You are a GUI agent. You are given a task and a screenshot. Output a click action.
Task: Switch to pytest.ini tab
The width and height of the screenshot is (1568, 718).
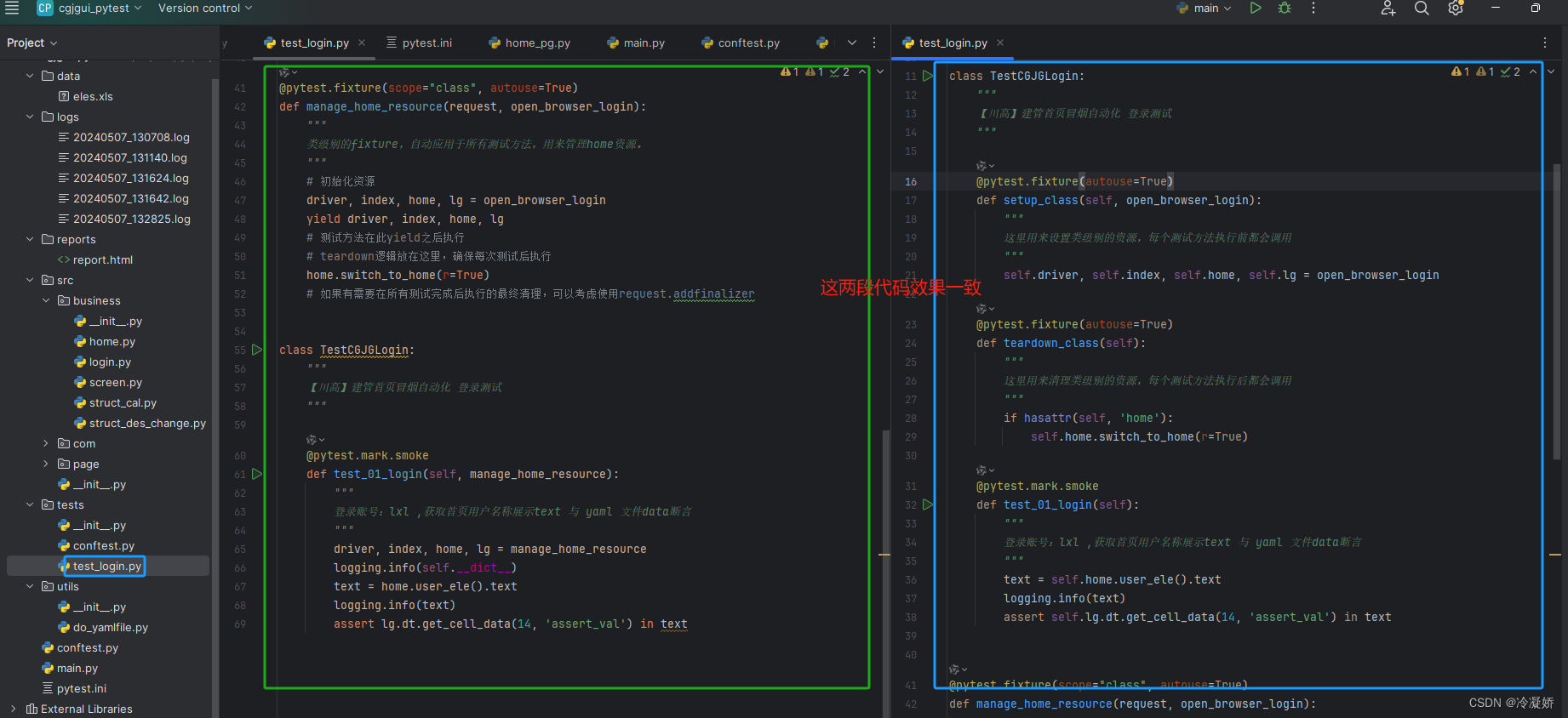pos(419,43)
